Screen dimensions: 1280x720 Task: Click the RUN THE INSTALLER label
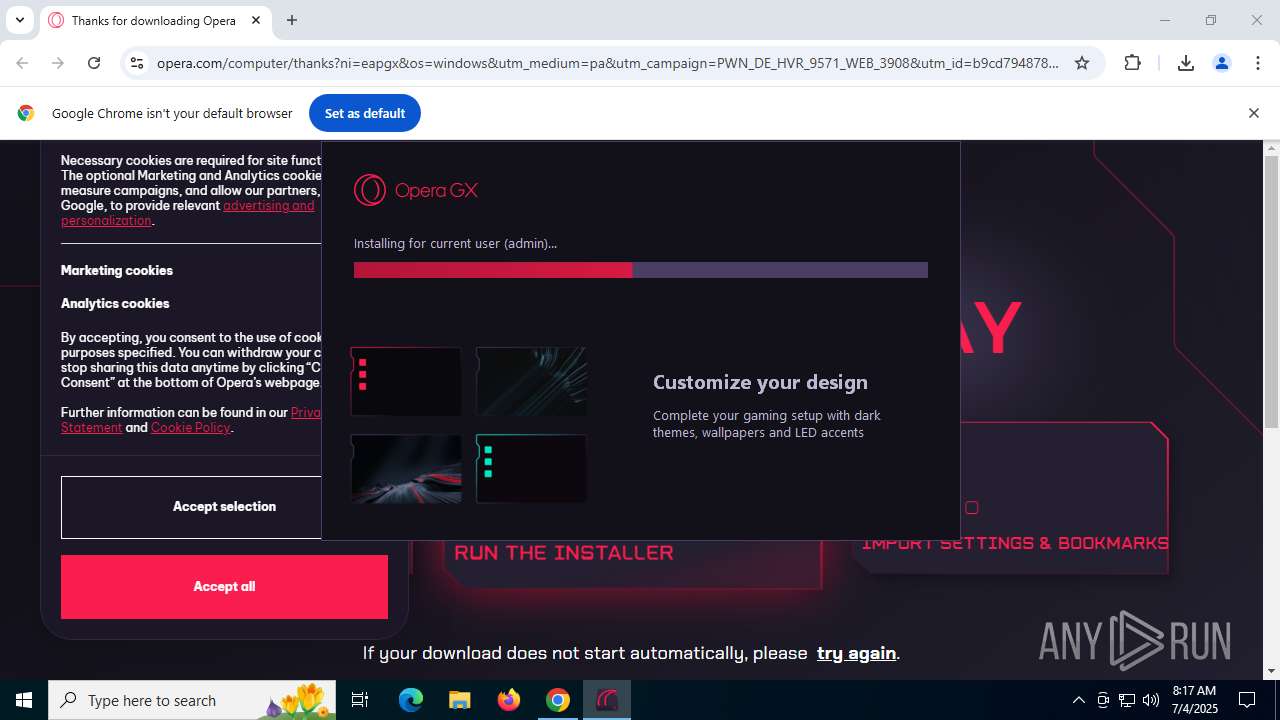pos(564,552)
